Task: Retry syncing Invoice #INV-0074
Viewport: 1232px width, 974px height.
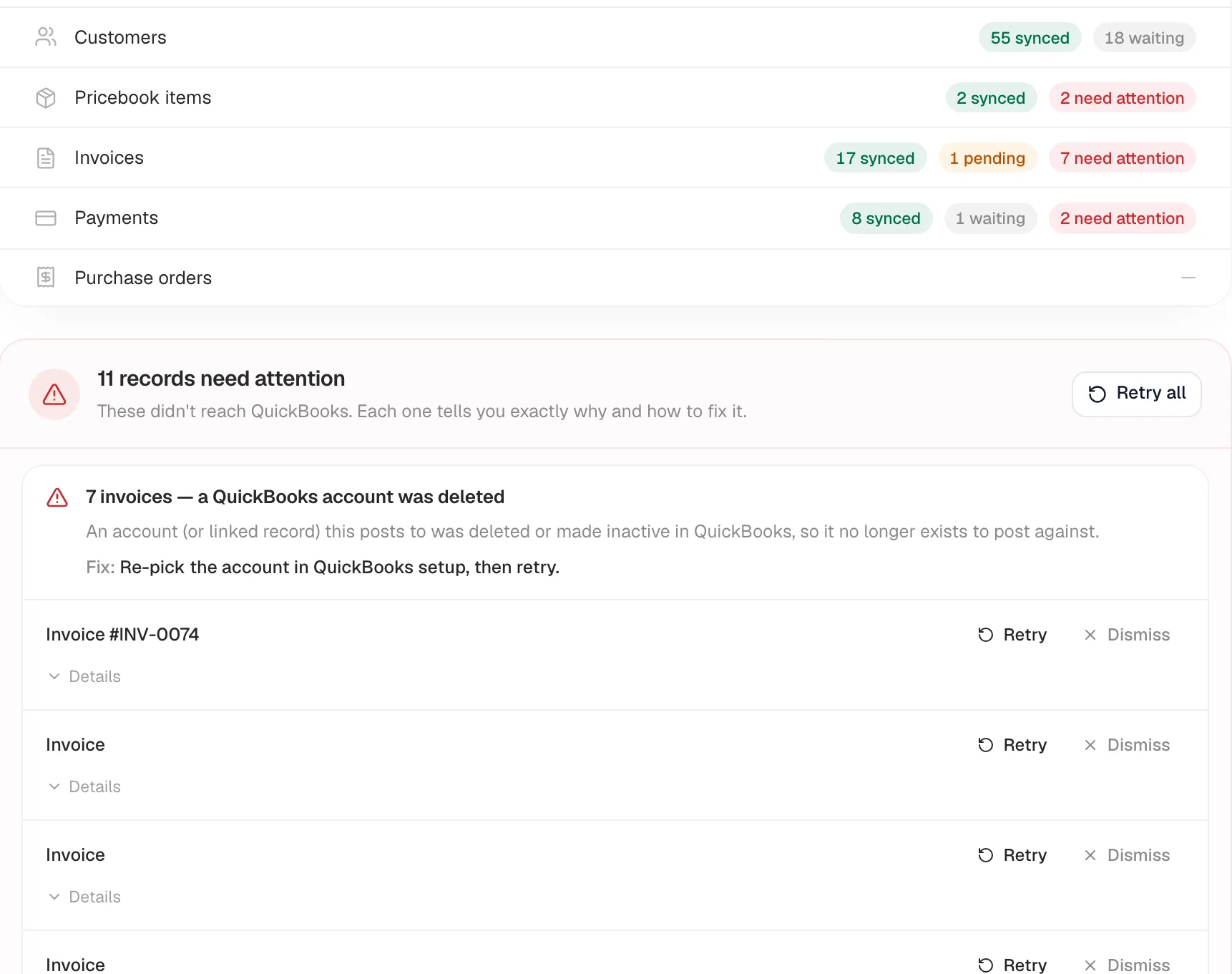Action: pyautogui.click(x=1012, y=635)
